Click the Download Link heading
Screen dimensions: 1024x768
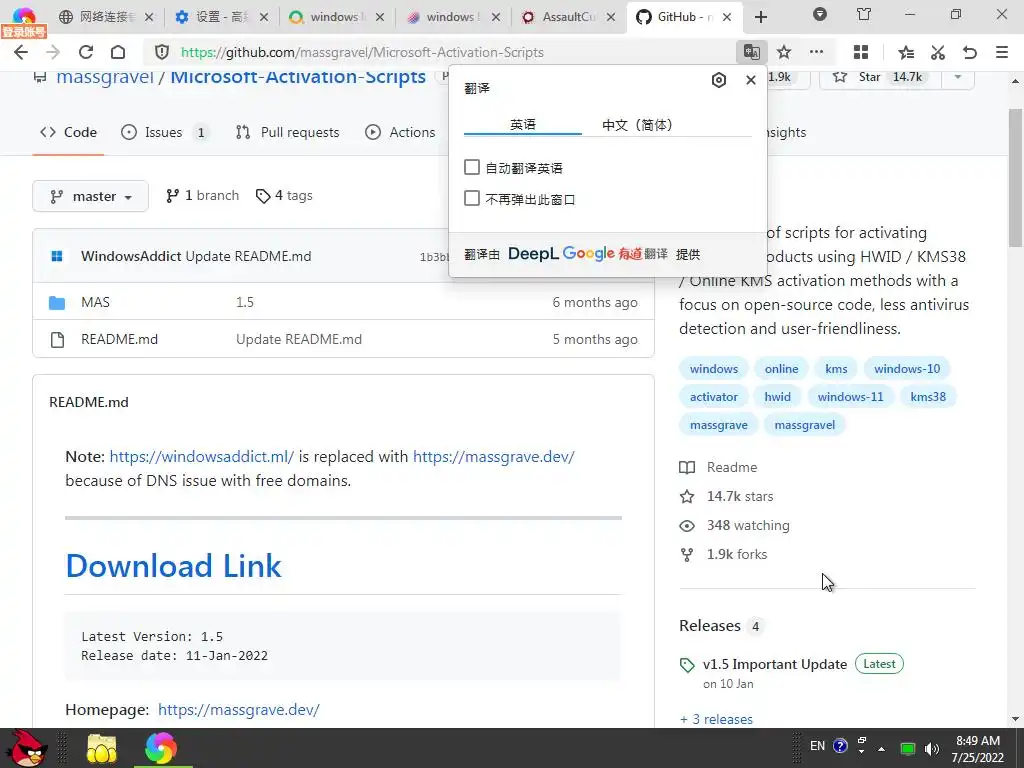[x=174, y=566]
